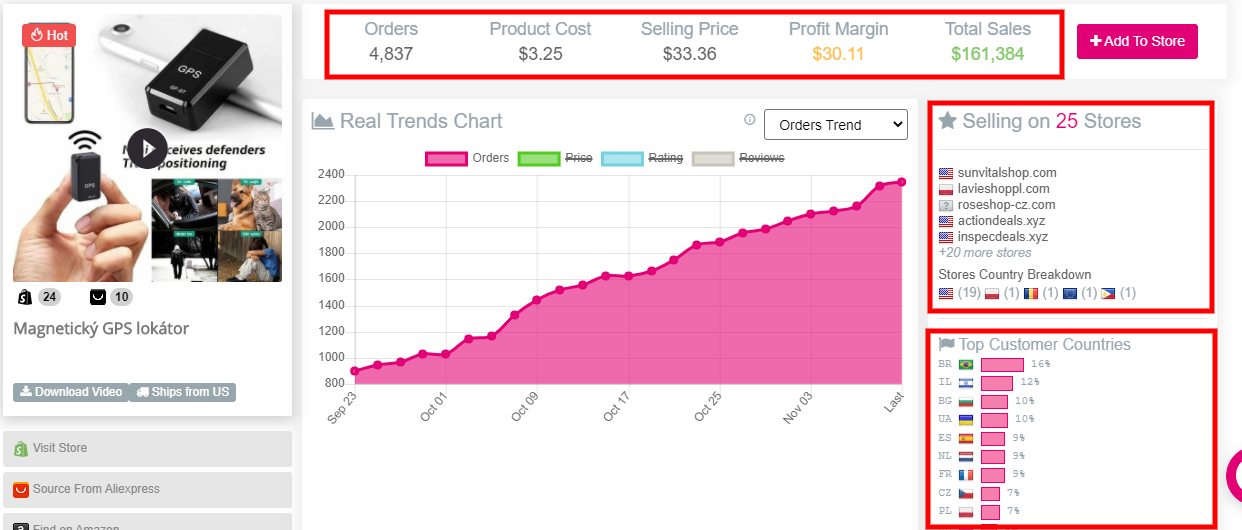This screenshot has width=1242, height=530.
Task: Play the product video
Action: click(147, 149)
